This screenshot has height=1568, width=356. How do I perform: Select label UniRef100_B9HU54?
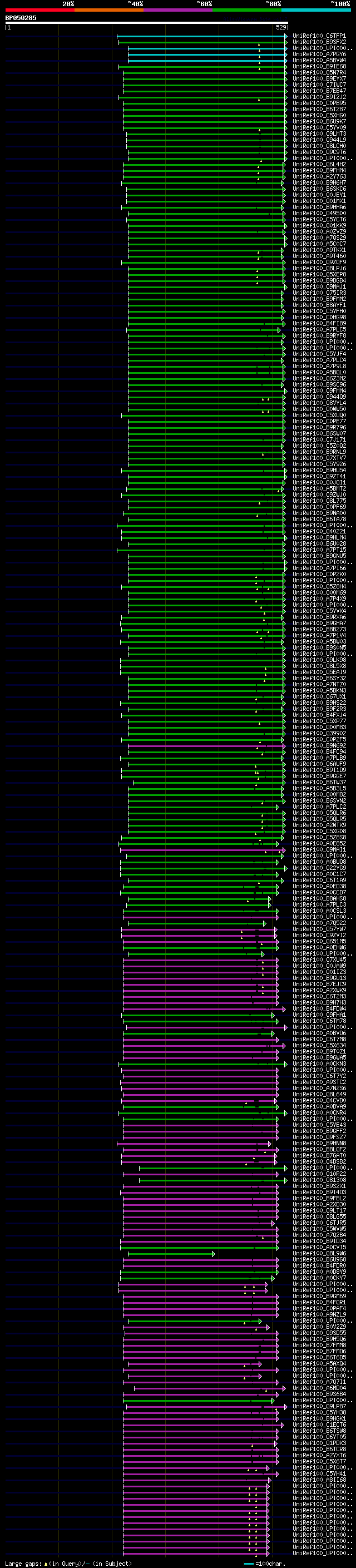coord(319,470)
